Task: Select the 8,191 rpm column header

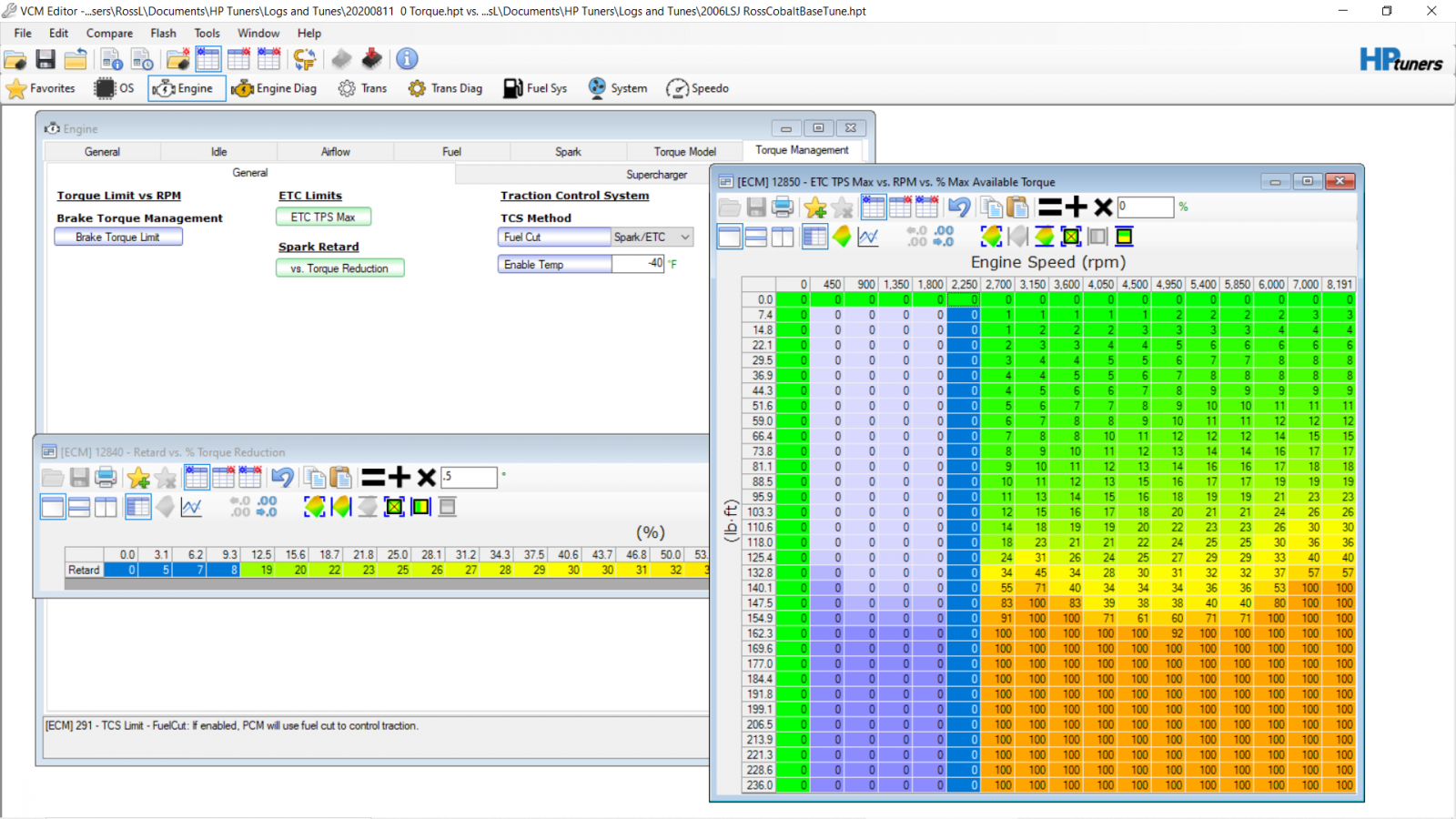Action: coord(1339,285)
